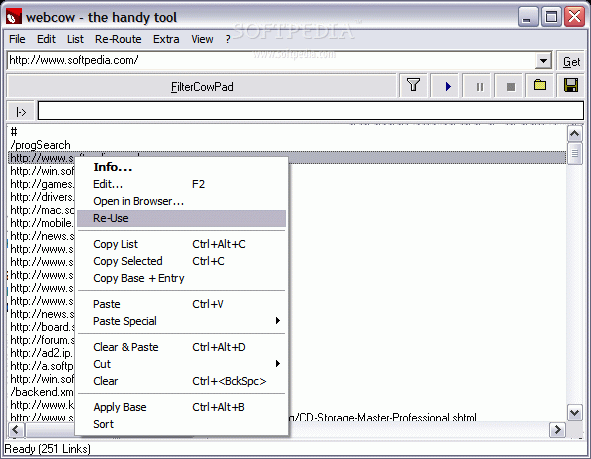Viewport: 591px width, 459px height.
Task: Choose Apply Base from context menu
Action: click(x=181, y=407)
